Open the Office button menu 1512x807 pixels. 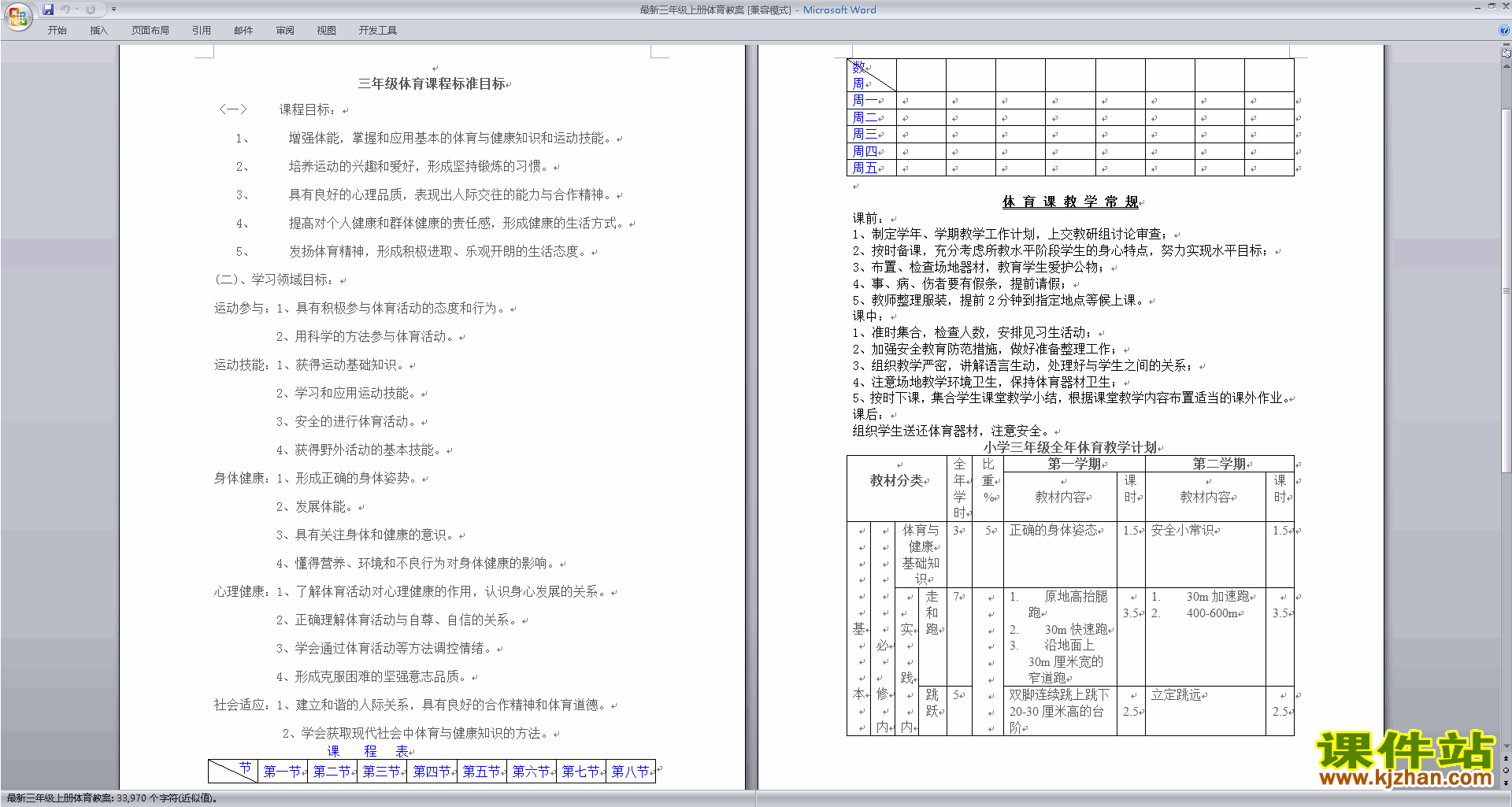tap(17, 17)
